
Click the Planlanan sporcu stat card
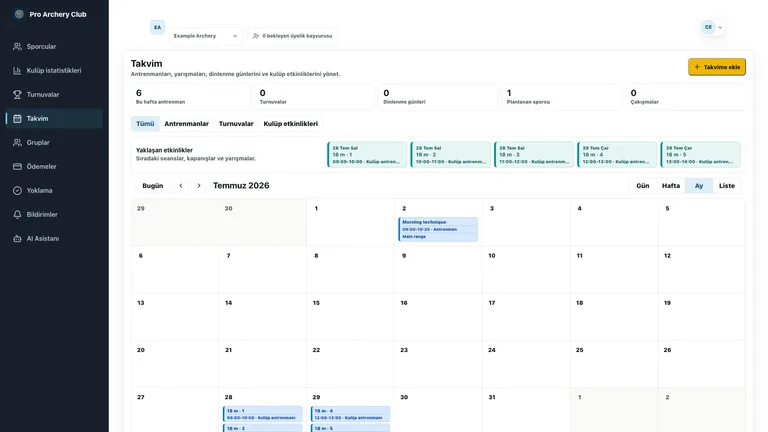click(x=562, y=97)
